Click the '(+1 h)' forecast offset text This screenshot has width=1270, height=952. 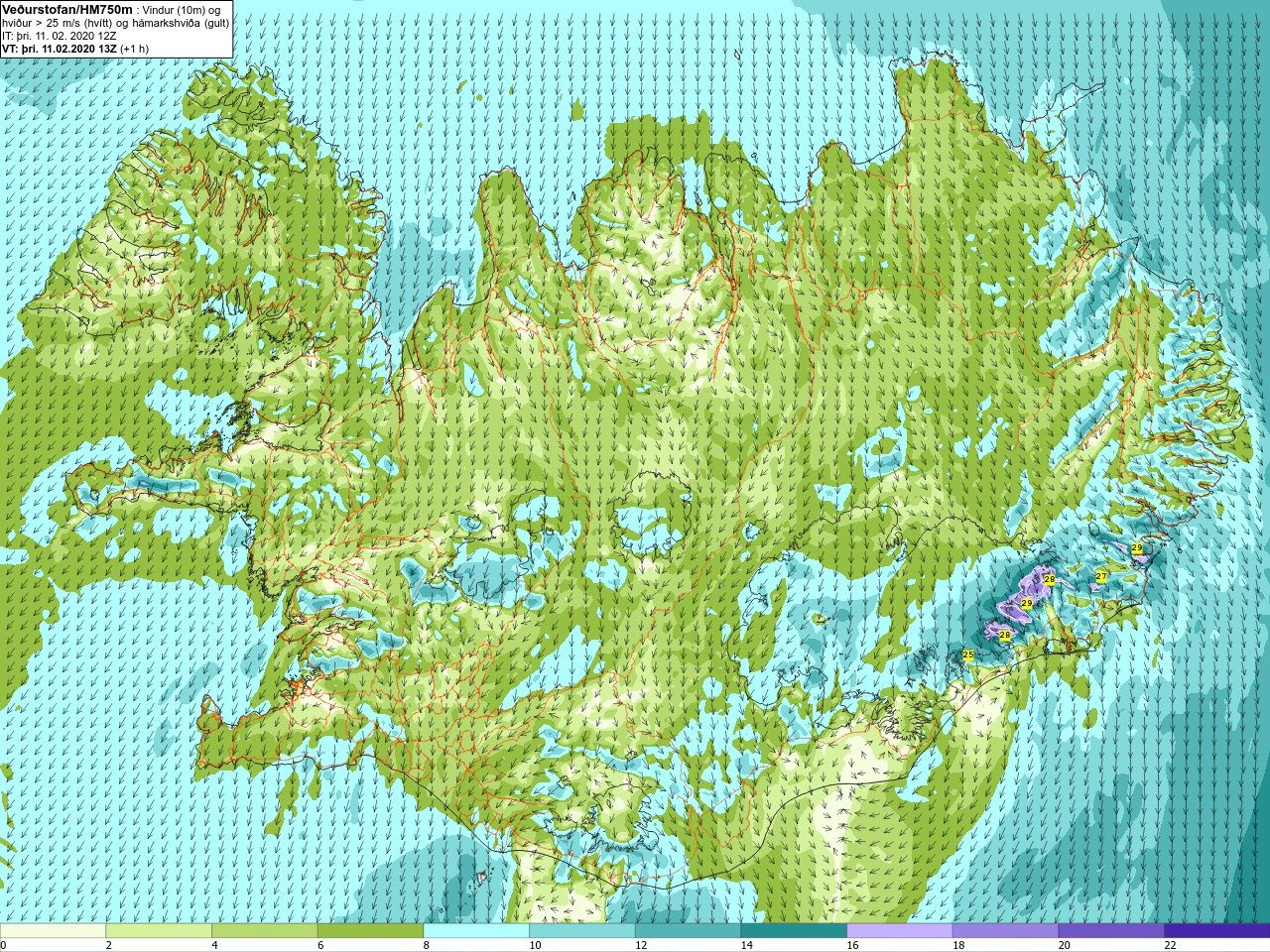135,49
